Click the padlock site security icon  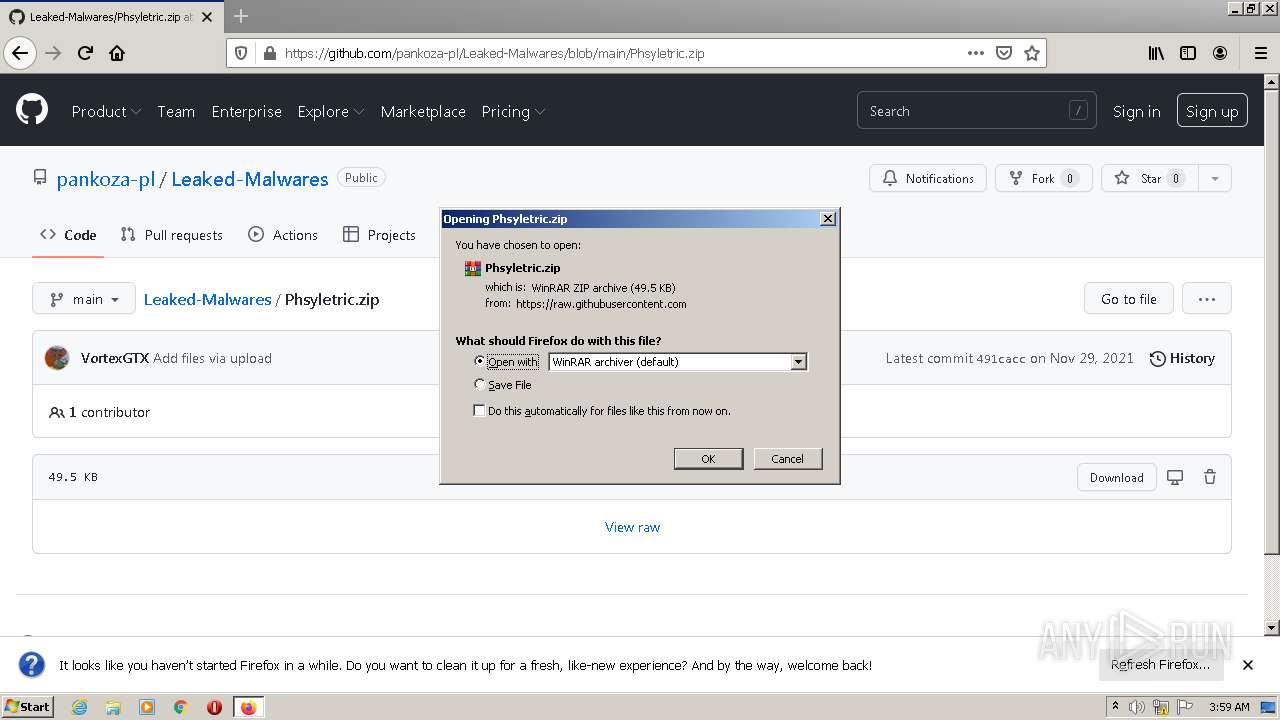(x=269, y=53)
